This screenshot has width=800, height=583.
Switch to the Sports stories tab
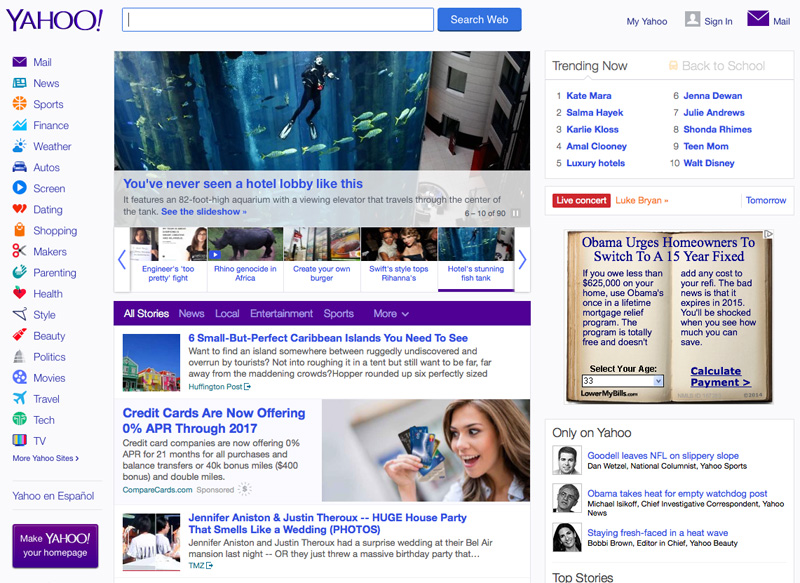[x=338, y=314]
